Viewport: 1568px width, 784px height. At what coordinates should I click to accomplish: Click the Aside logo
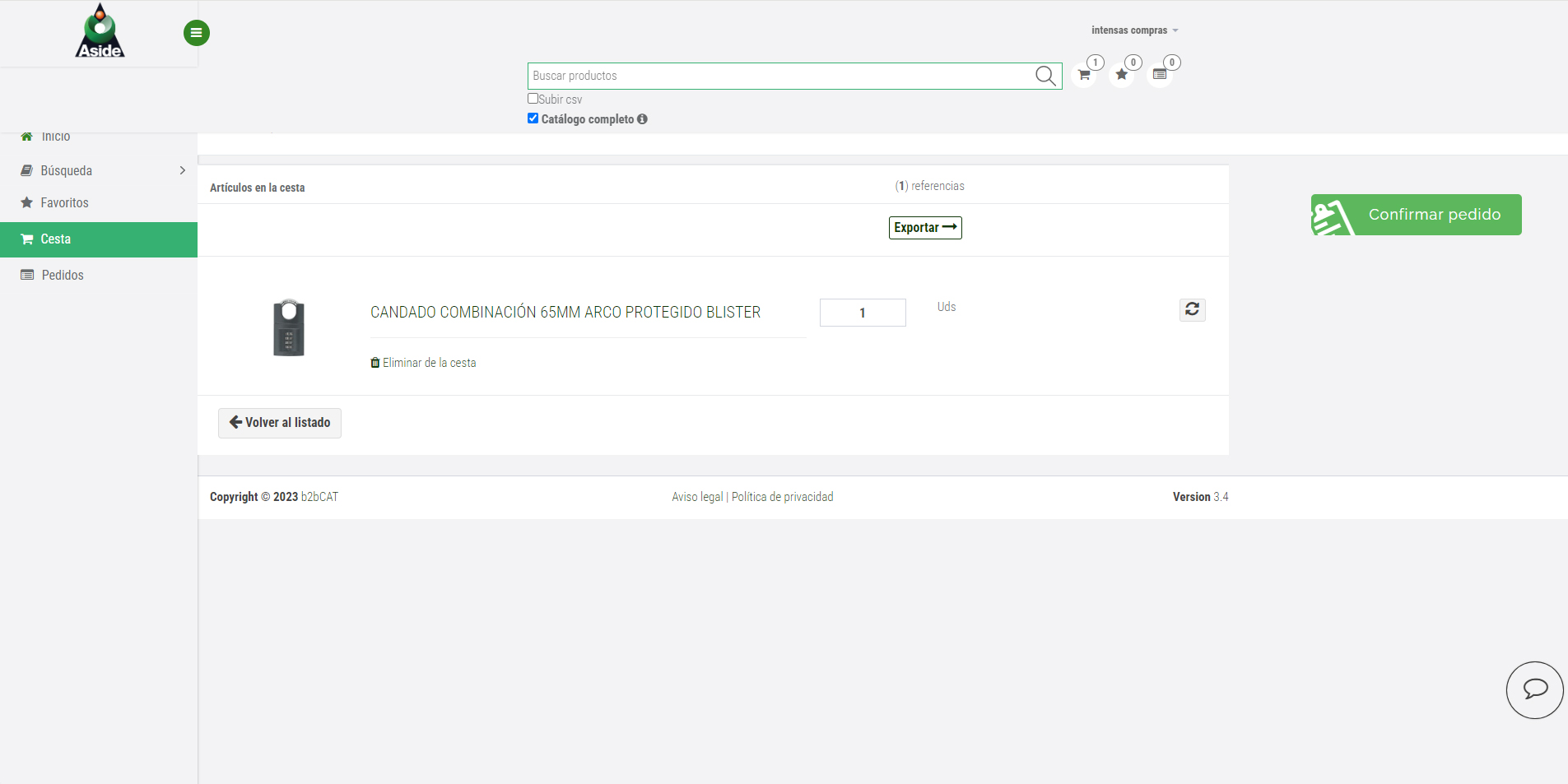click(100, 32)
